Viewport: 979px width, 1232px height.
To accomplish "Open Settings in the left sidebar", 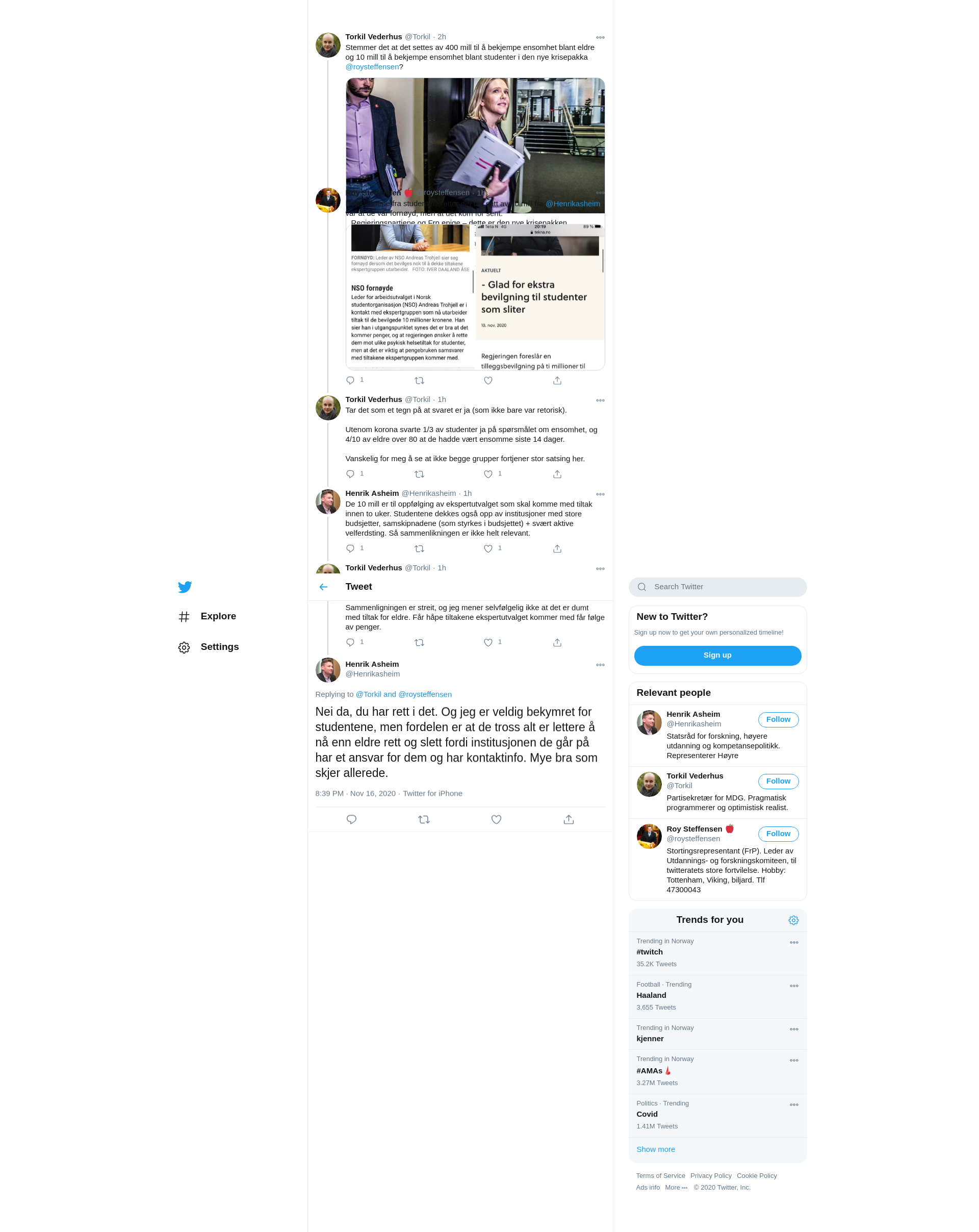I will point(219,647).
